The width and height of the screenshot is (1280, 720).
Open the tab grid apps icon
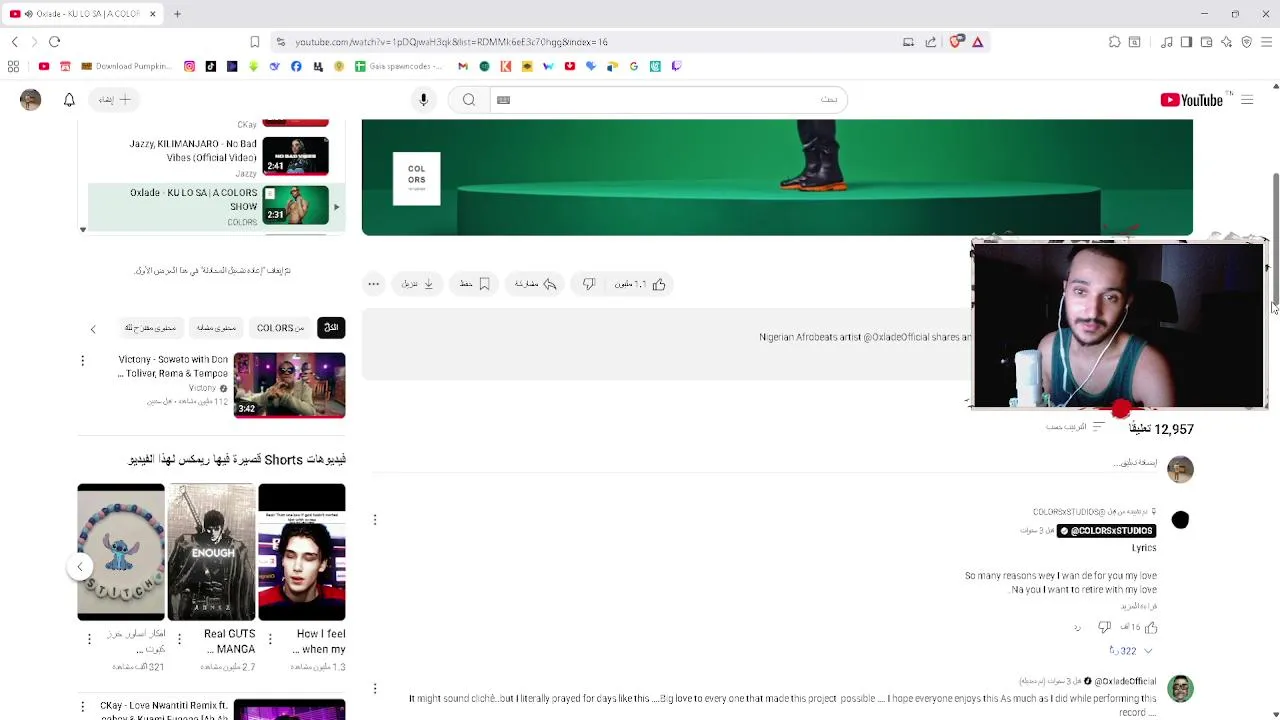click(x=13, y=66)
